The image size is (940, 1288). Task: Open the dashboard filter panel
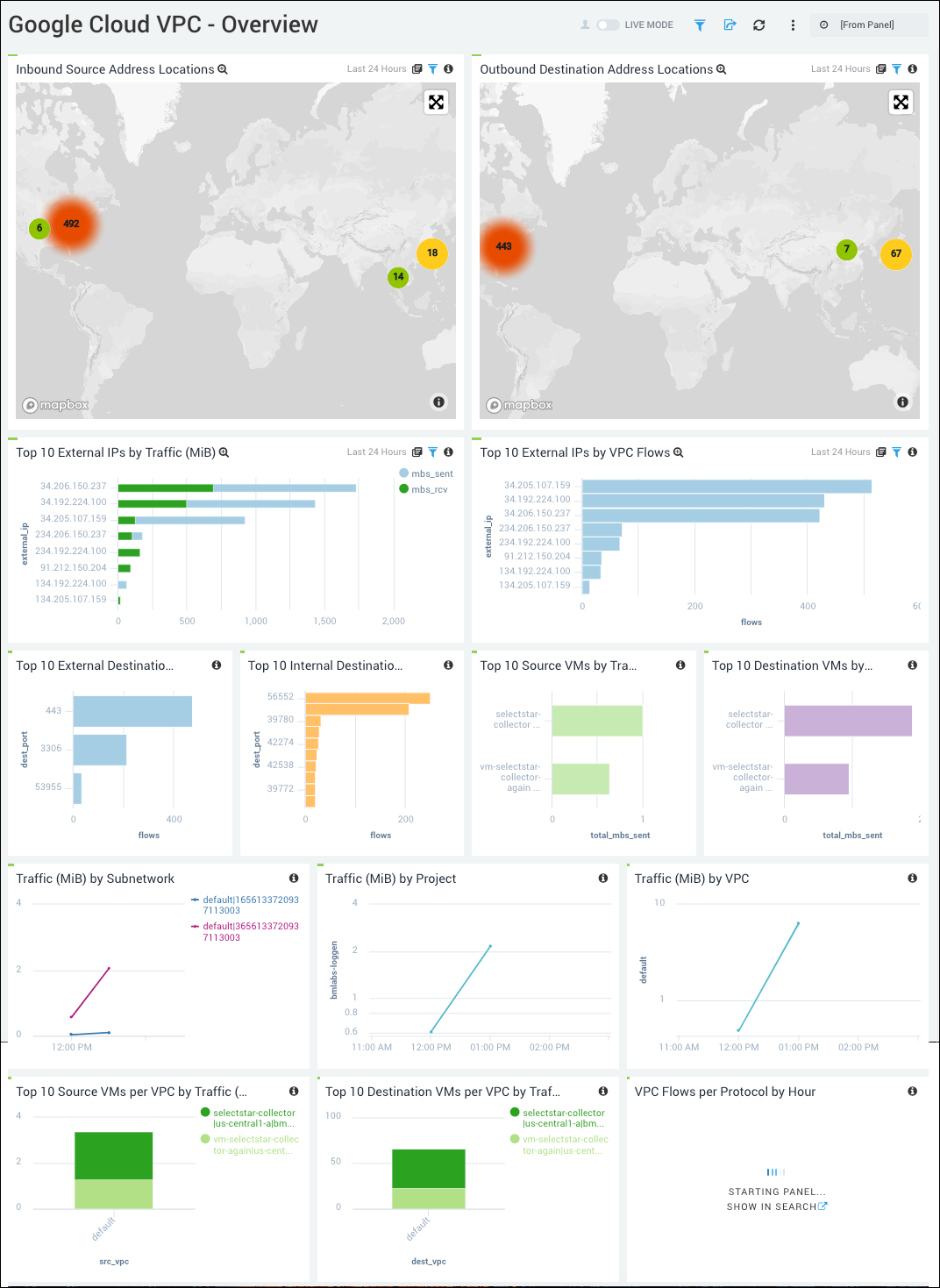click(699, 25)
